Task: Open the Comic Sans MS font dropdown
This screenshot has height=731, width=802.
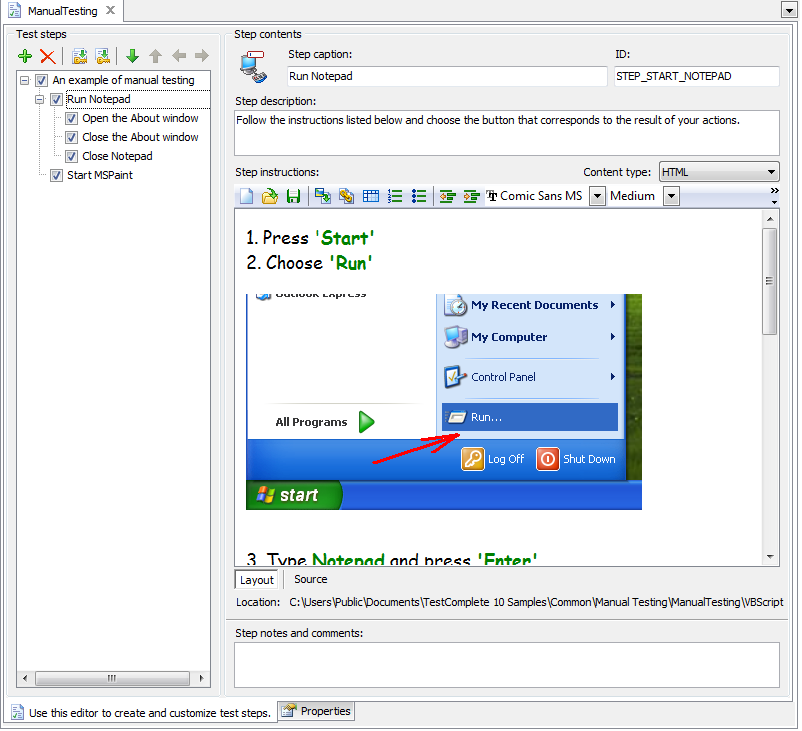Action: [x=597, y=196]
